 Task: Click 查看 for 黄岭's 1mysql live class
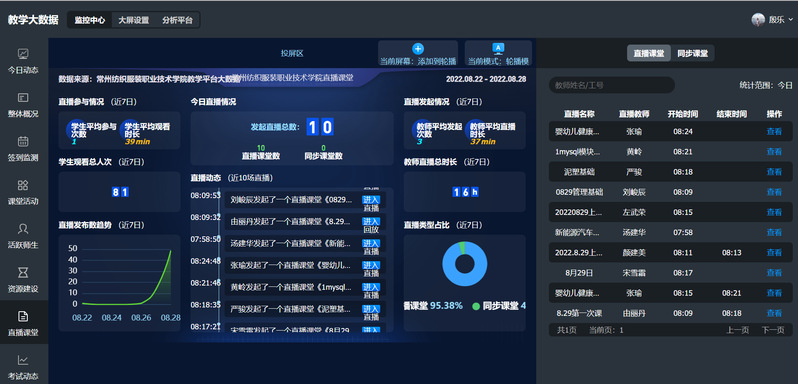pos(774,152)
